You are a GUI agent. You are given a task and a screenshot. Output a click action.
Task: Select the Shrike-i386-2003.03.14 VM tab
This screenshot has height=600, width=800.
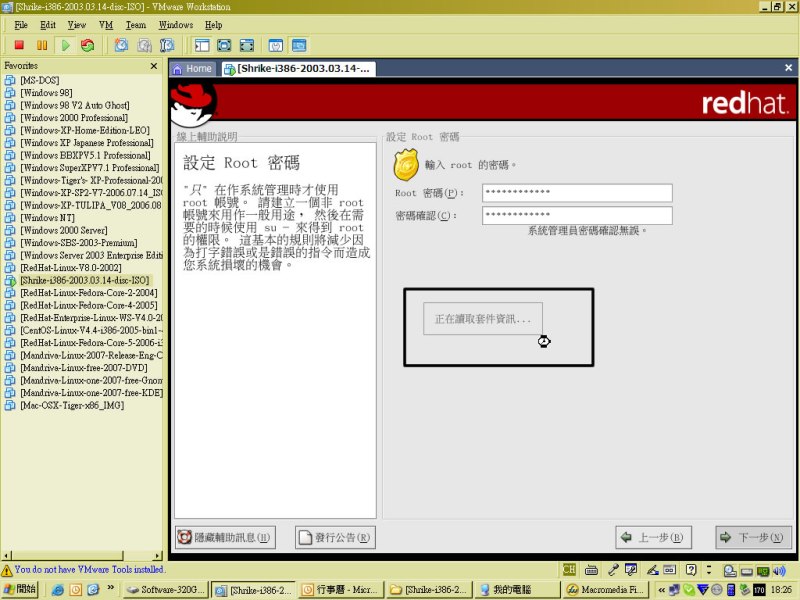point(298,68)
